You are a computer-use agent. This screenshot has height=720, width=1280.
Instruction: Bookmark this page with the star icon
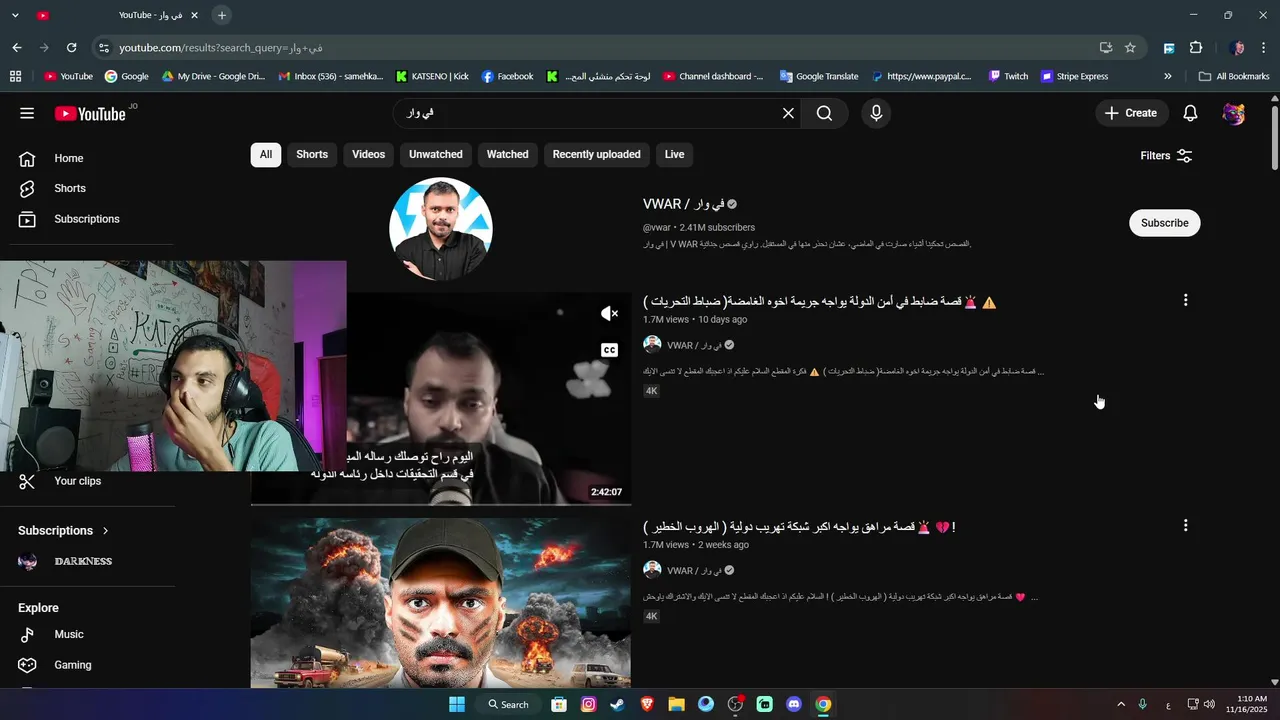coord(1130,47)
